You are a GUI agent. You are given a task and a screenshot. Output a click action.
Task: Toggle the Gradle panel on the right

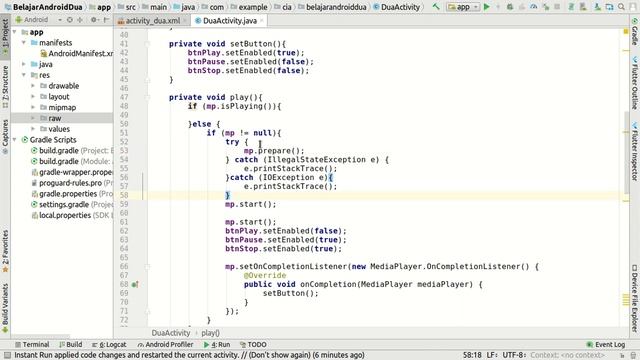pyautogui.click(x=635, y=32)
